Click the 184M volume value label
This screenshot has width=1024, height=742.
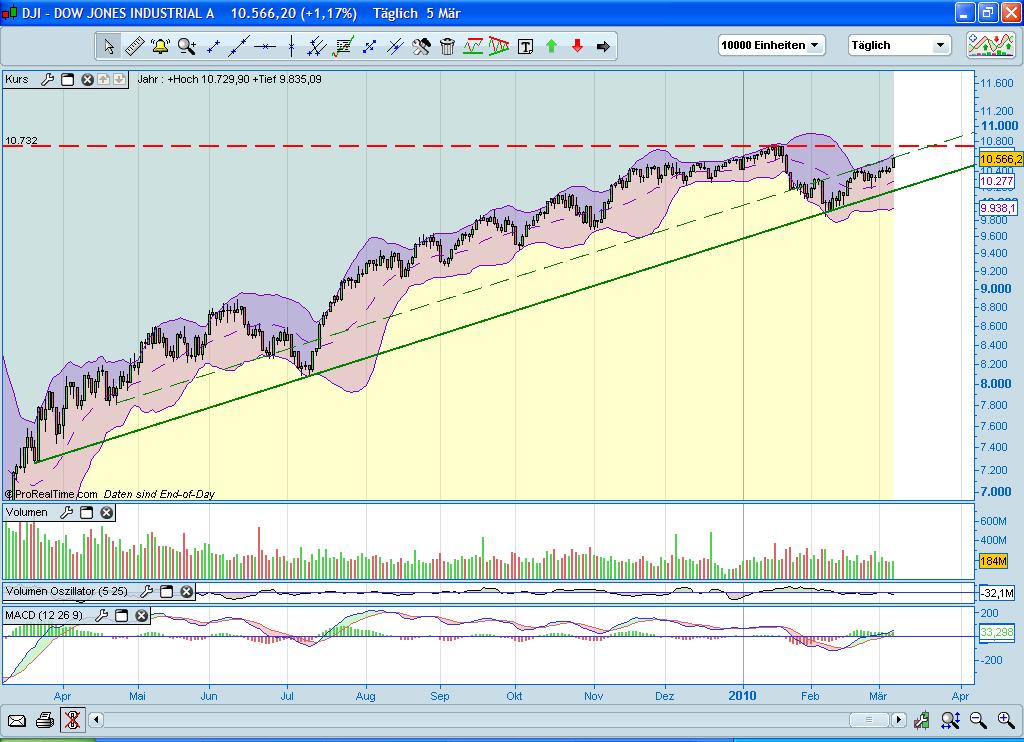(993, 561)
